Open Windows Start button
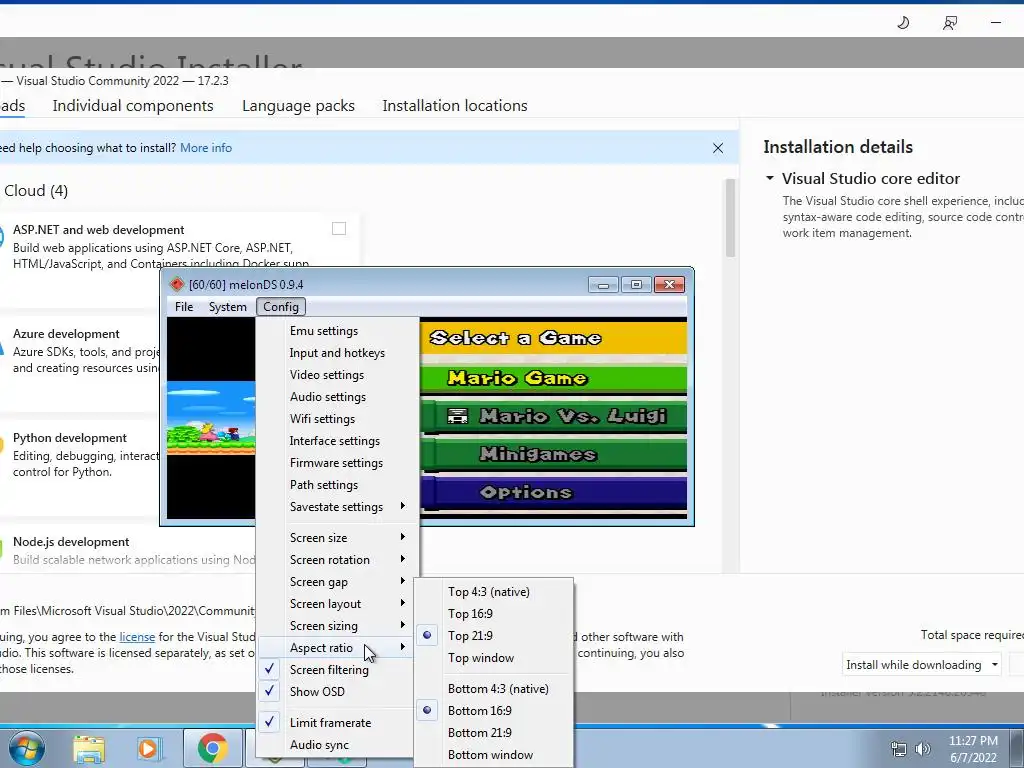This screenshot has width=1024, height=768. click(27, 748)
